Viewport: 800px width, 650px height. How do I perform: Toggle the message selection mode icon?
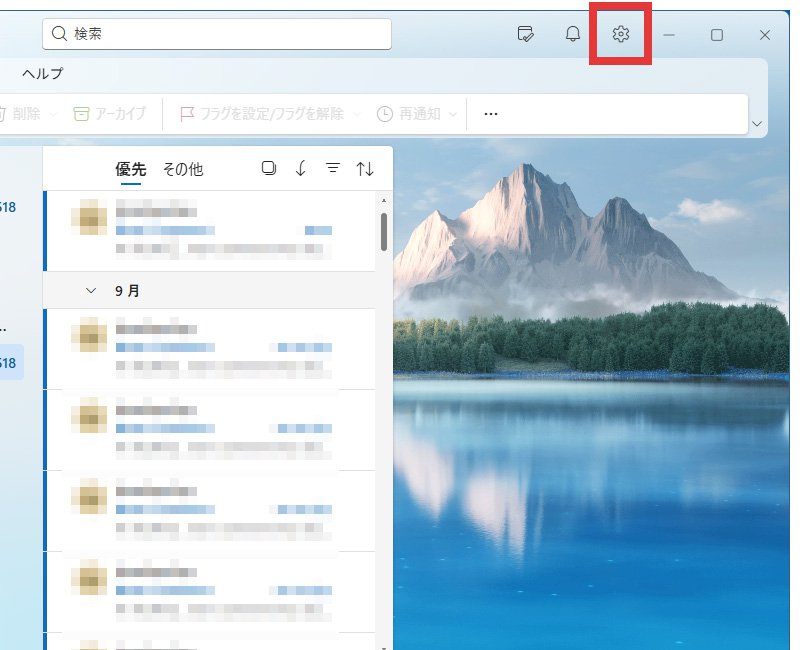pyautogui.click(x=268, y=169)
